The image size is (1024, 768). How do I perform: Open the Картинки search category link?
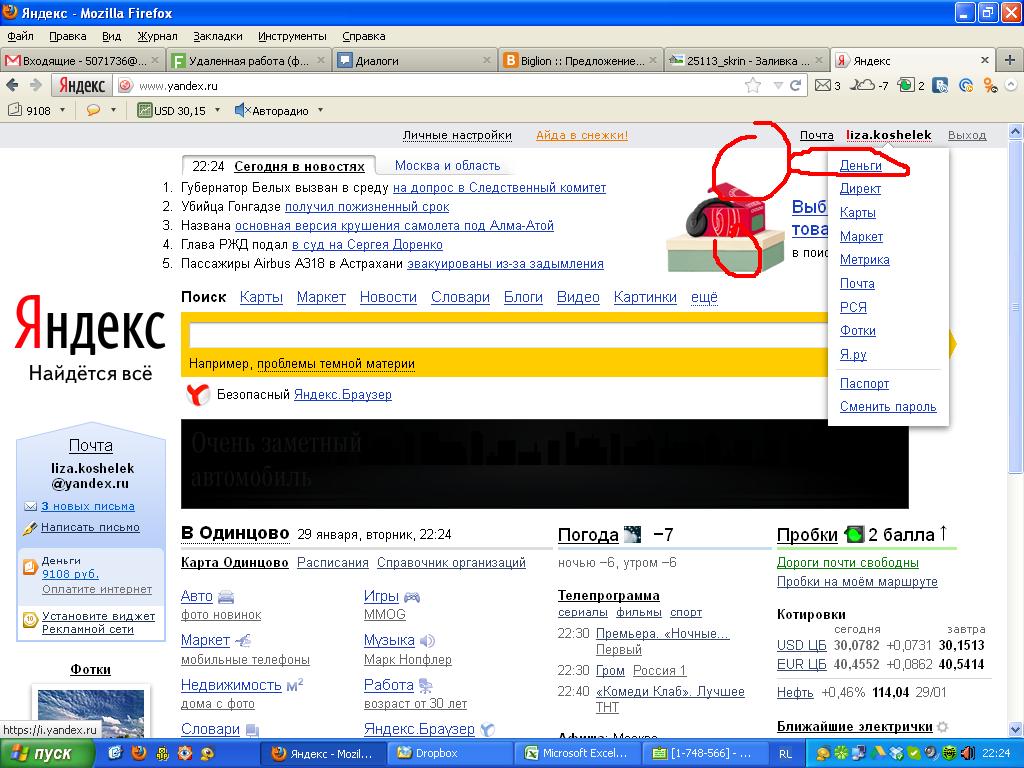coord(645,297)
